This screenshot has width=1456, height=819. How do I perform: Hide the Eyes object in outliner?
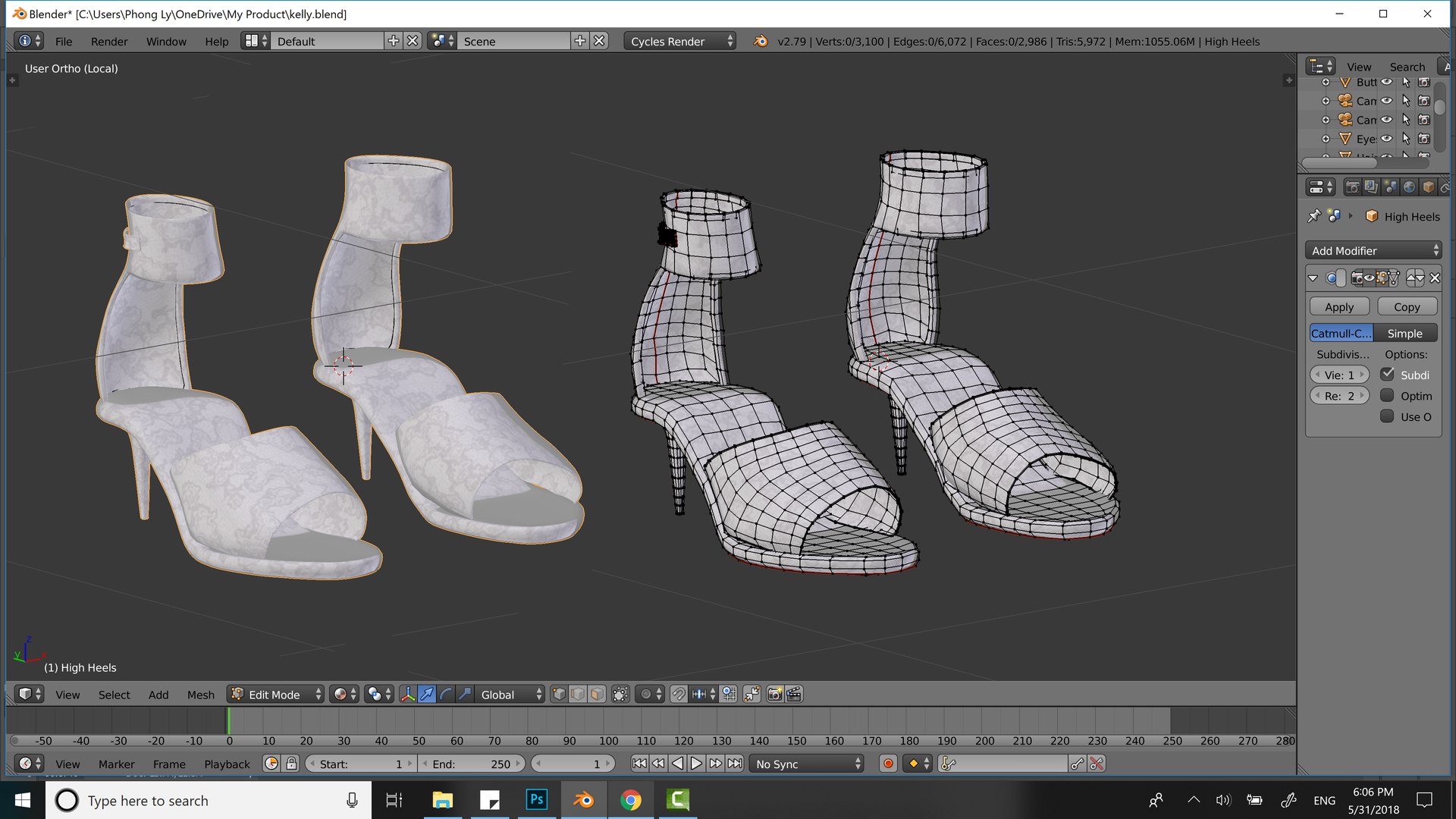click(x=1386, y=139)
